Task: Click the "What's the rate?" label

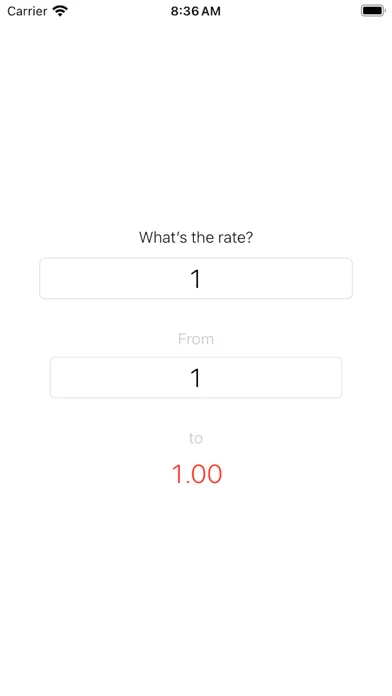Action: click(196, 237)
